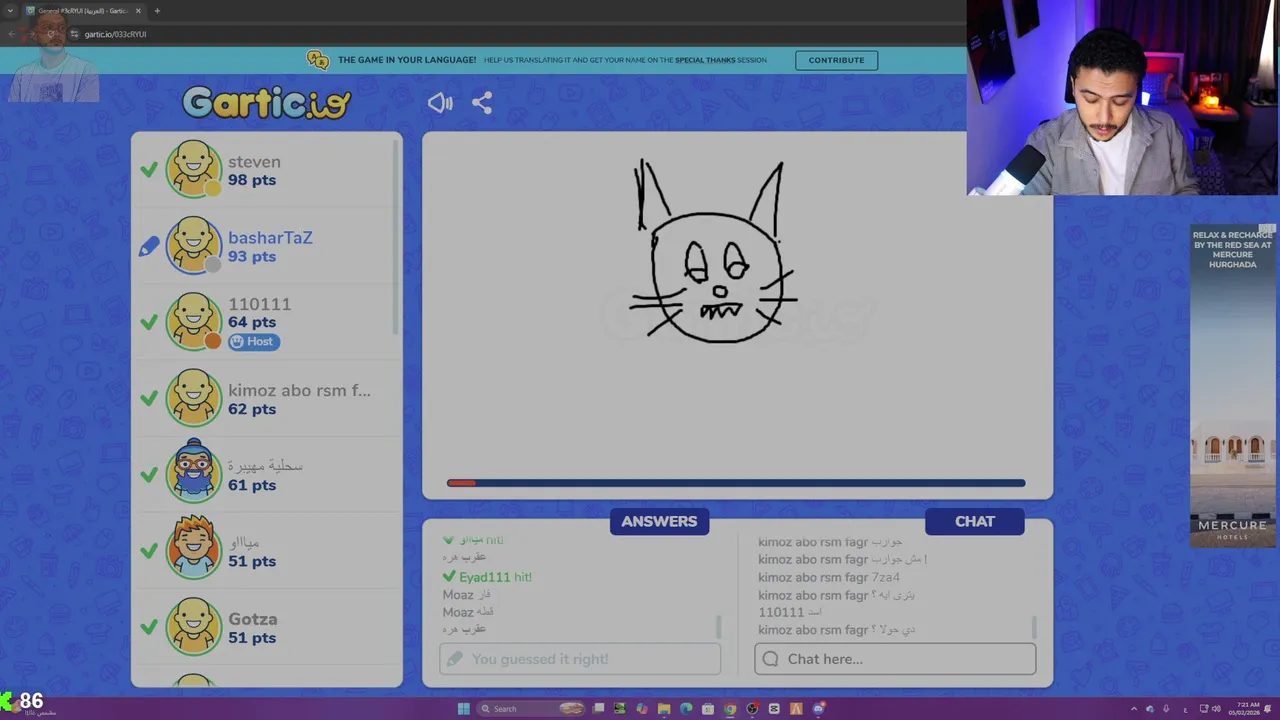
Task: Click the Host badge under 110111
Action: point(254,341)
